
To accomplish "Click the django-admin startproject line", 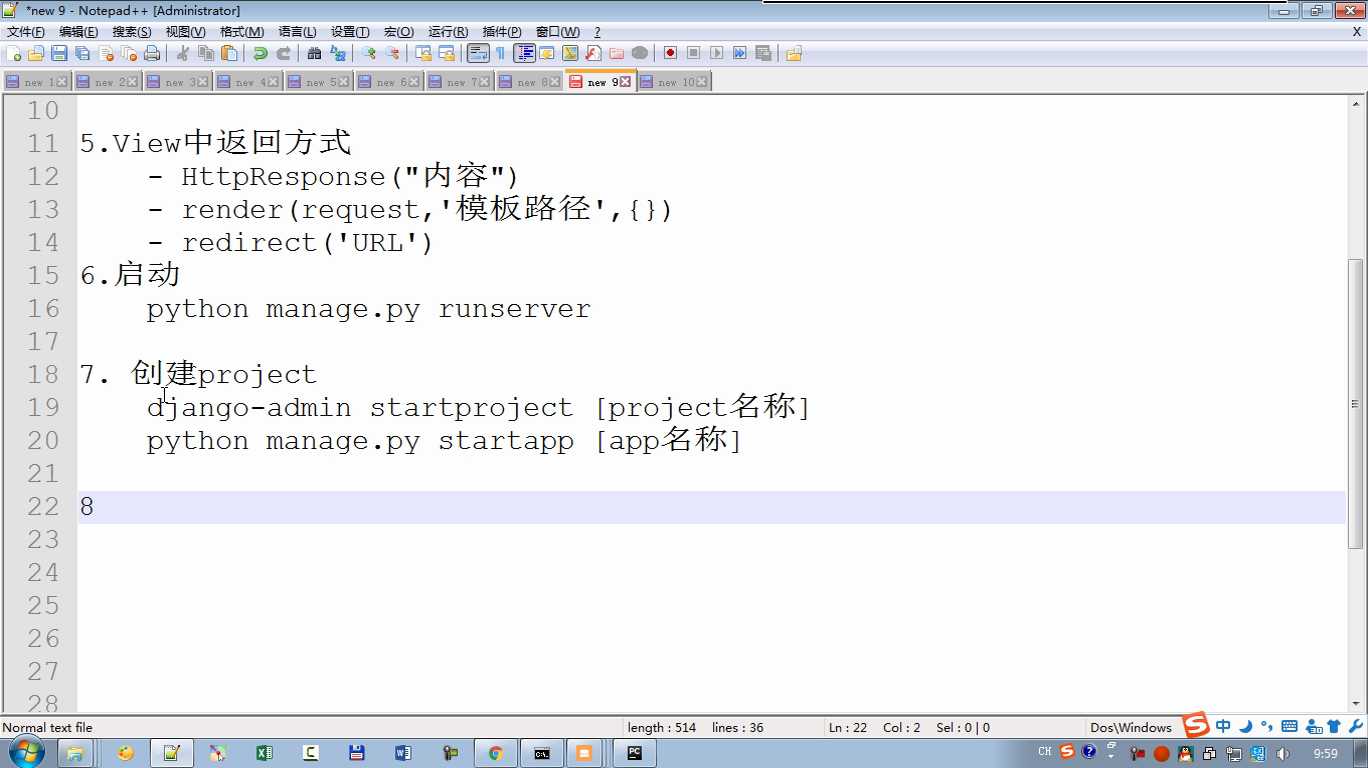I will pyautogui.click(x=478, y=408).
